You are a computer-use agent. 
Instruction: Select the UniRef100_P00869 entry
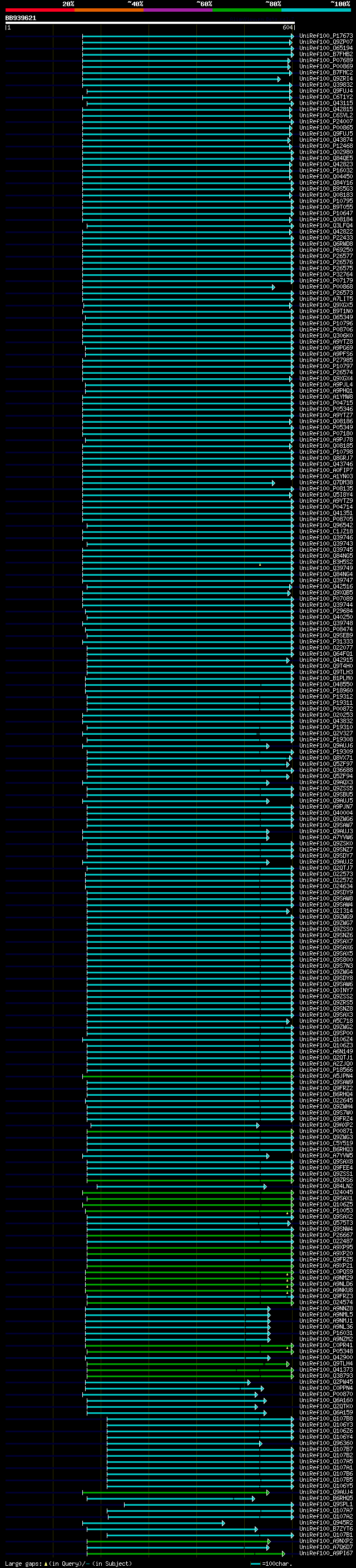point(326,66)
